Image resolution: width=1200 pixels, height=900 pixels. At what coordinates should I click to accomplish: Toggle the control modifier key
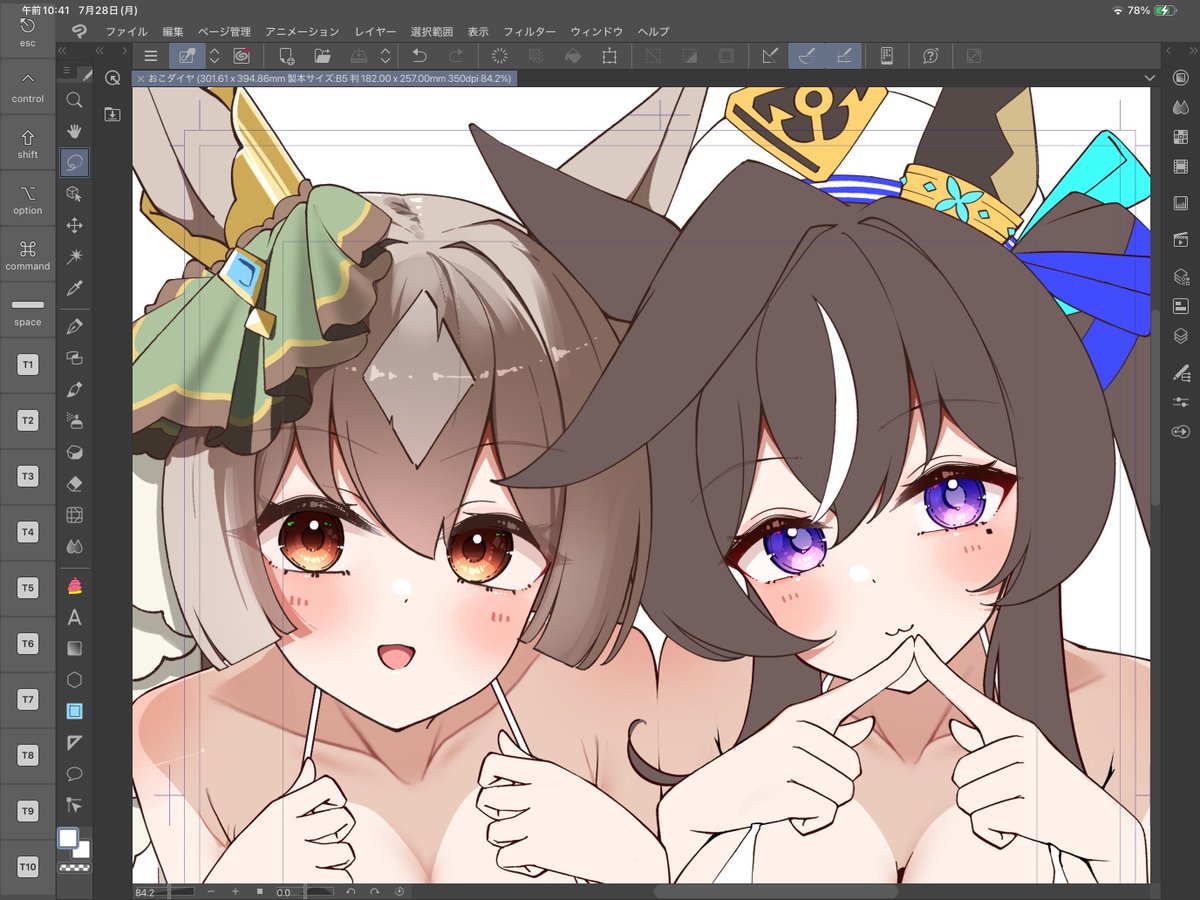[28, 88]
